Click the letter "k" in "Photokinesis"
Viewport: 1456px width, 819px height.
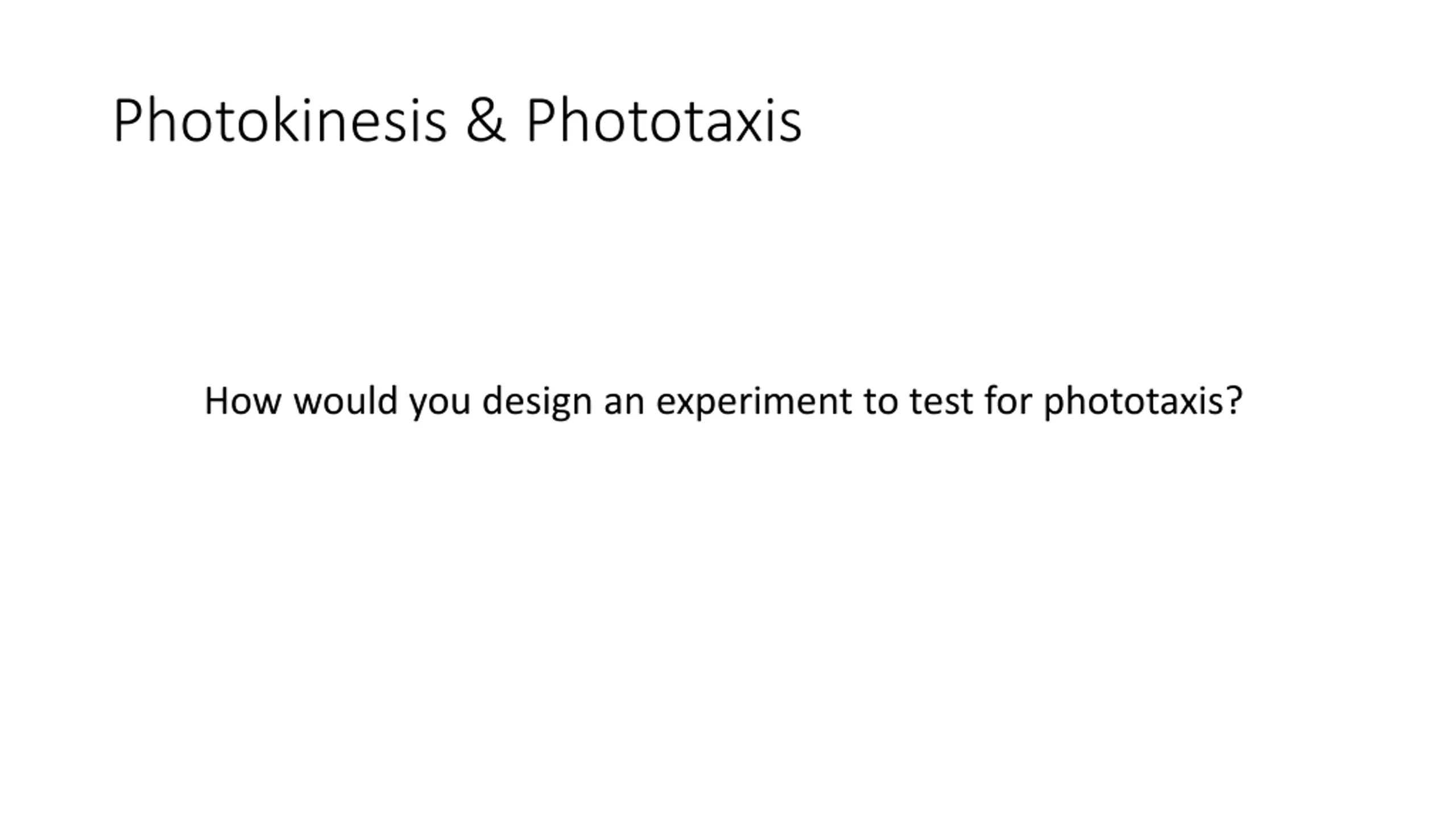click(285, 121)
